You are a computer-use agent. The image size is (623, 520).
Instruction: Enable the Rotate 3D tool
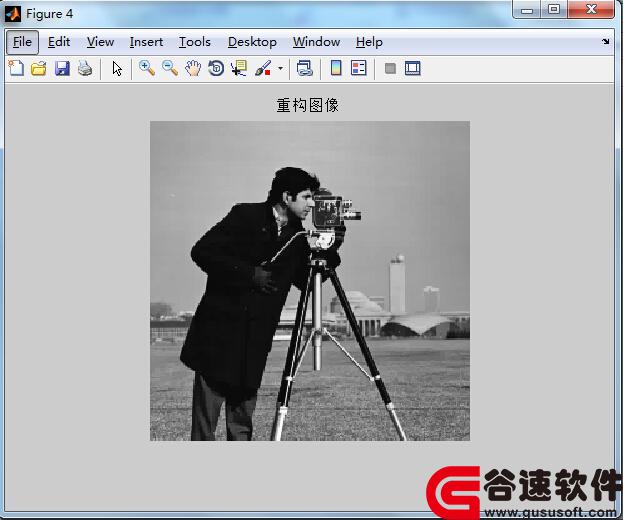coord(216,68)
